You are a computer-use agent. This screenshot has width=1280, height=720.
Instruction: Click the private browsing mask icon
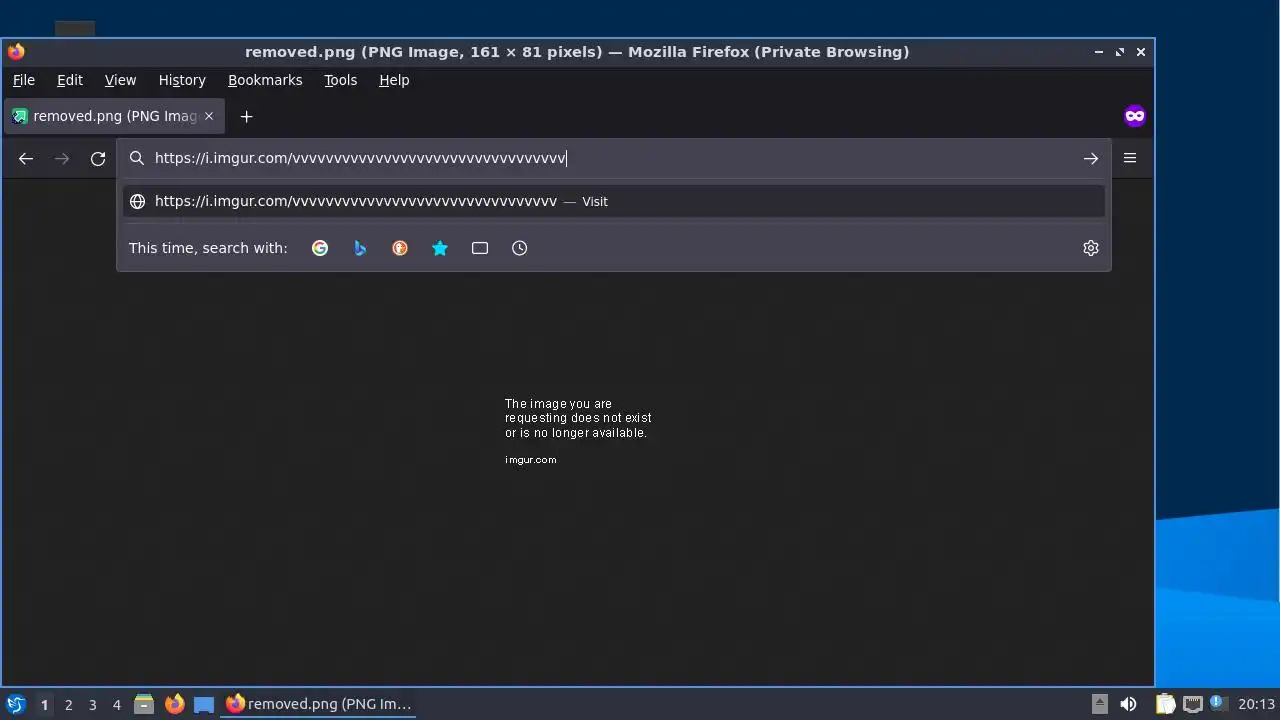tap(1134, 116)
